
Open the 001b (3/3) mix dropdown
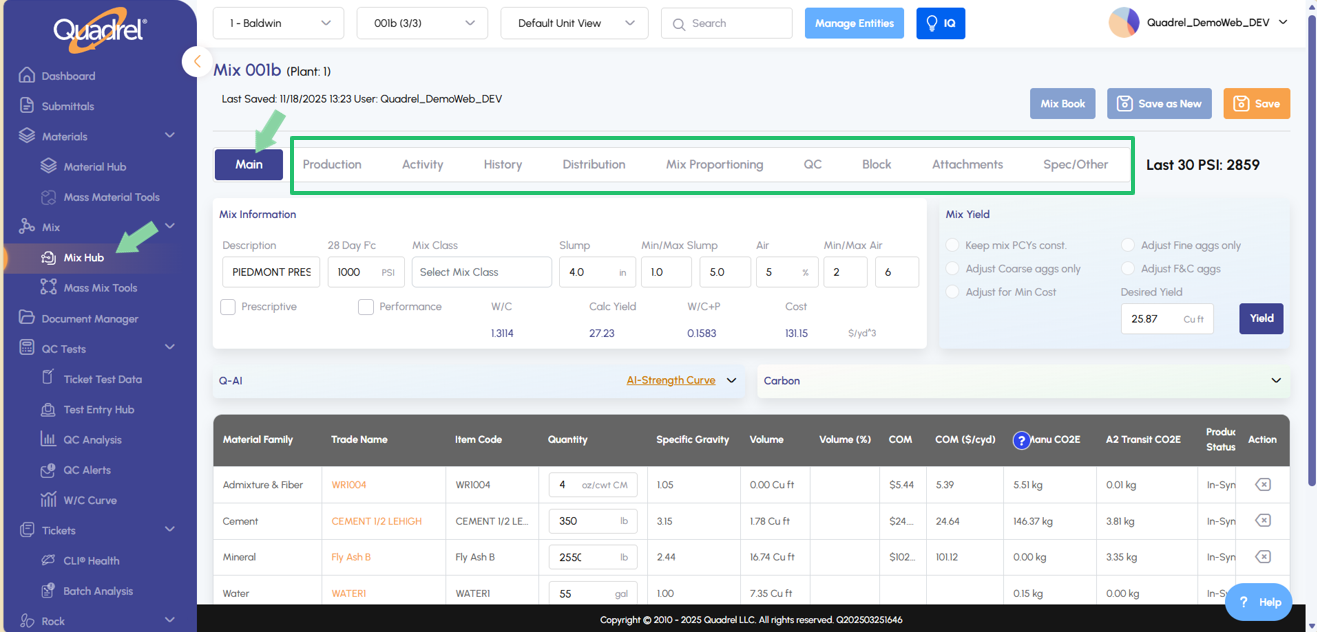pyautogui.click(x=422, y=23)
